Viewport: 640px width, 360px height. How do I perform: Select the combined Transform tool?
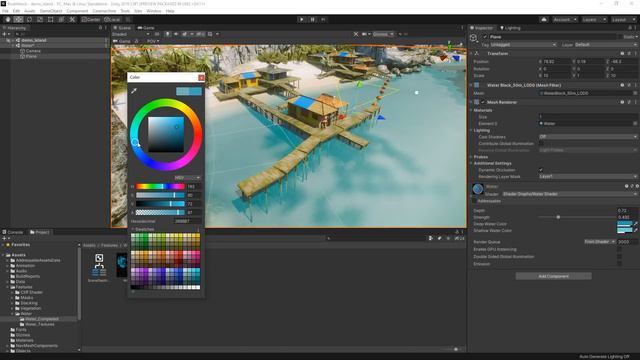point(61,19)
